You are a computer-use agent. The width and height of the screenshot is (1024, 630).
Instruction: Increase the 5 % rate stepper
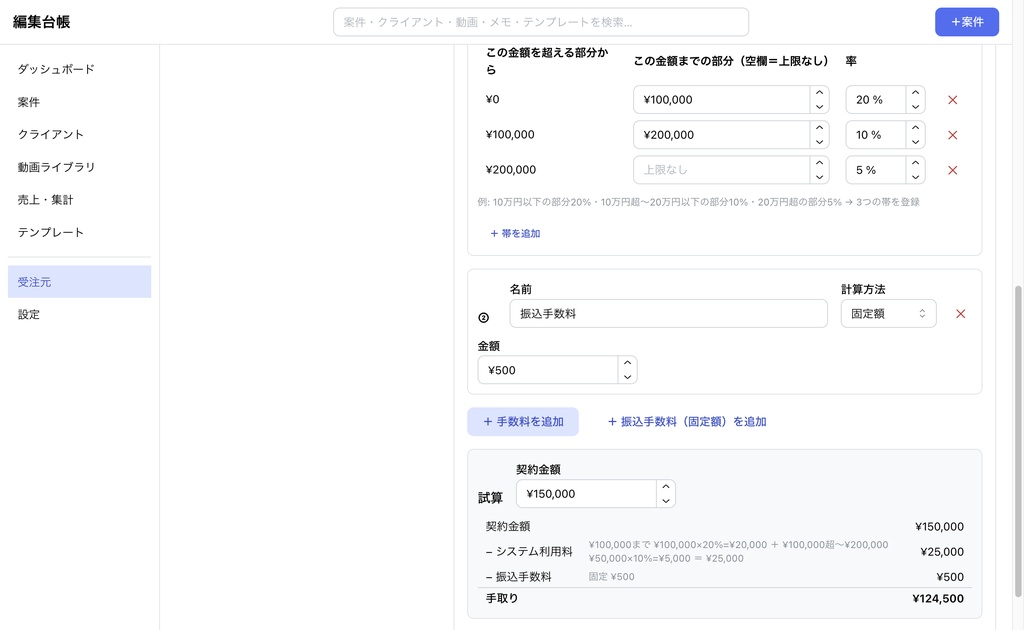[x=916, y=163]
